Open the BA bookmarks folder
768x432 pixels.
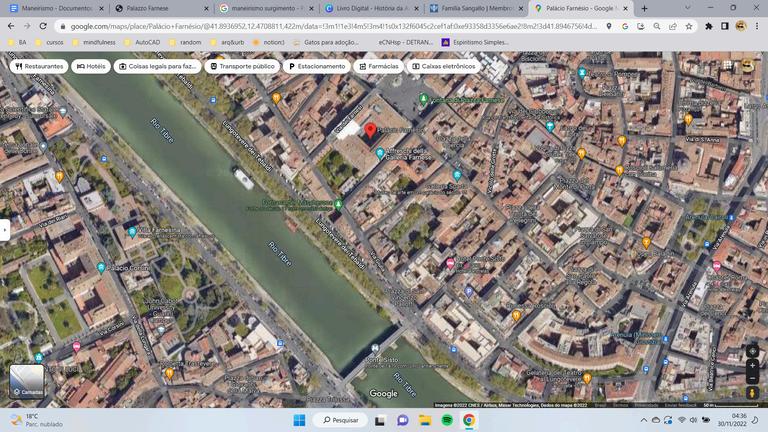(17, 43)
